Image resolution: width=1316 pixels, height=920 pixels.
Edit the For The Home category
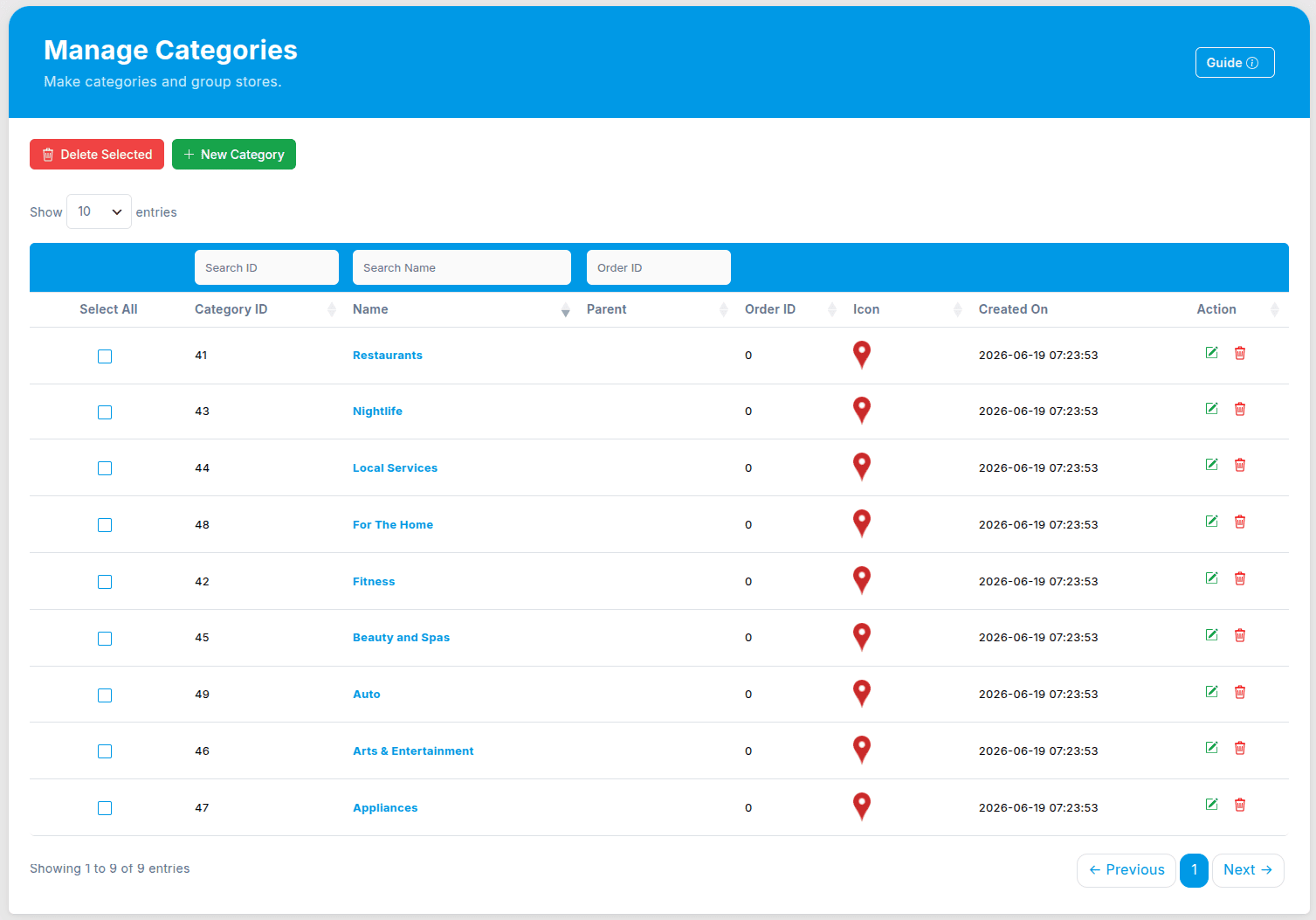(1211, 522)
